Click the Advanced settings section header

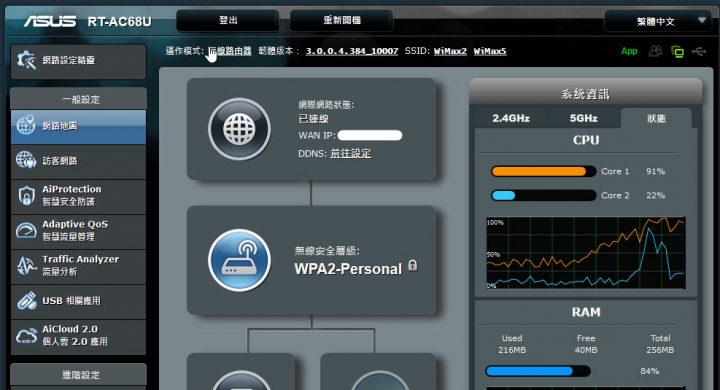click(x=79, y=374)
